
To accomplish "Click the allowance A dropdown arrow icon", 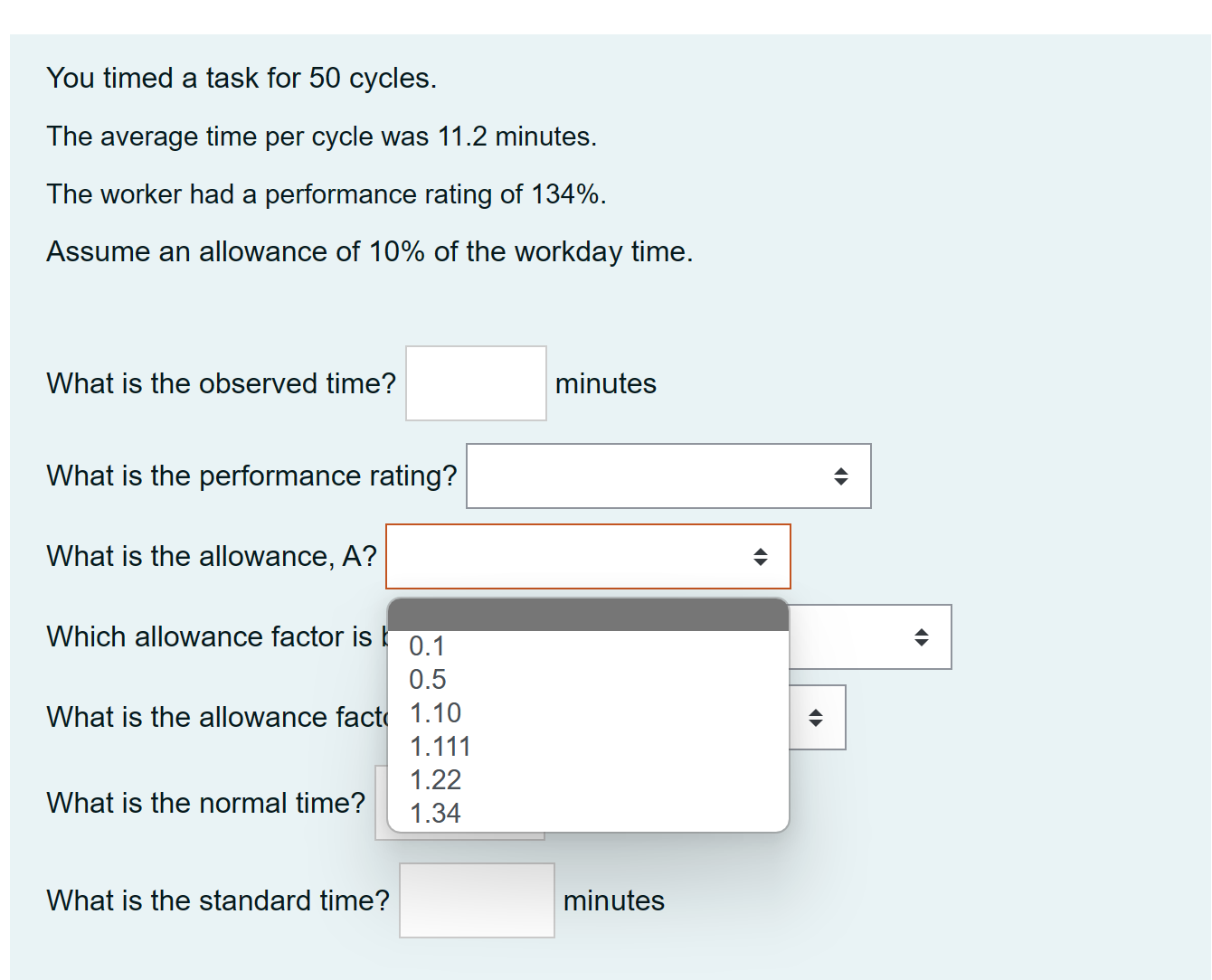I will point(760,557).
